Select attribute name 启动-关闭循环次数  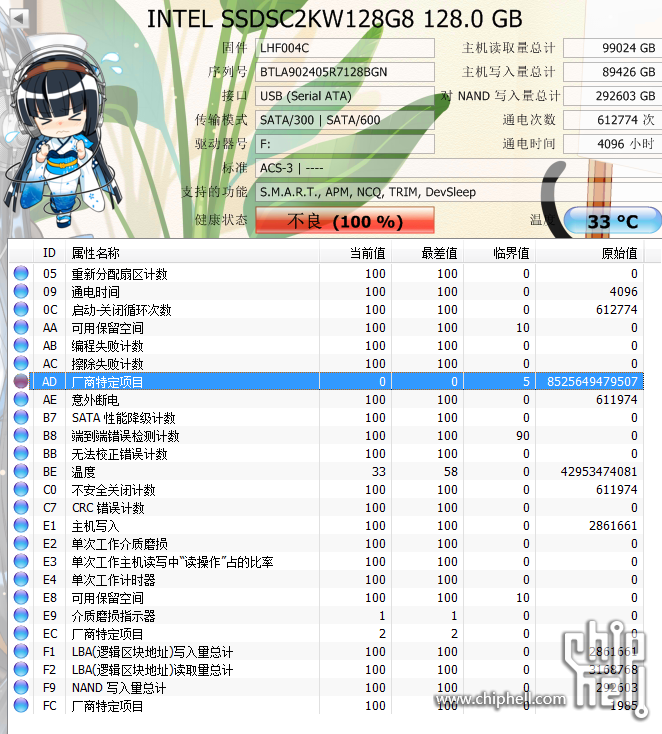tap(121, 310)
